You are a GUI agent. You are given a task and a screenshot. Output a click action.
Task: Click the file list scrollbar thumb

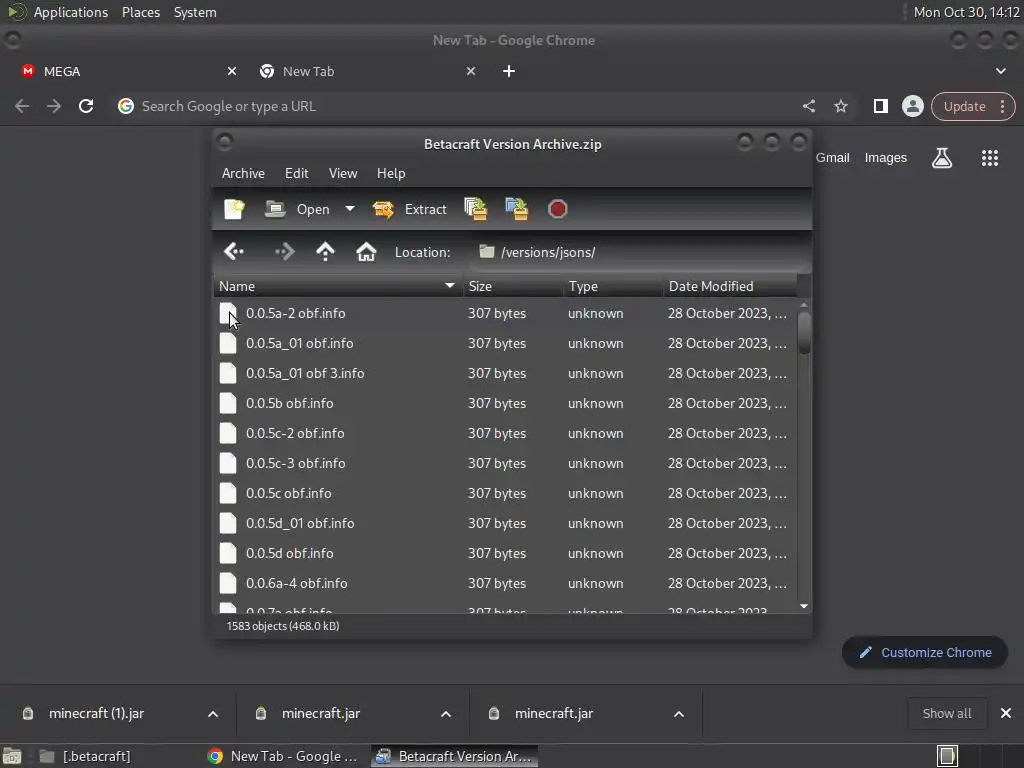pos(804,333)
